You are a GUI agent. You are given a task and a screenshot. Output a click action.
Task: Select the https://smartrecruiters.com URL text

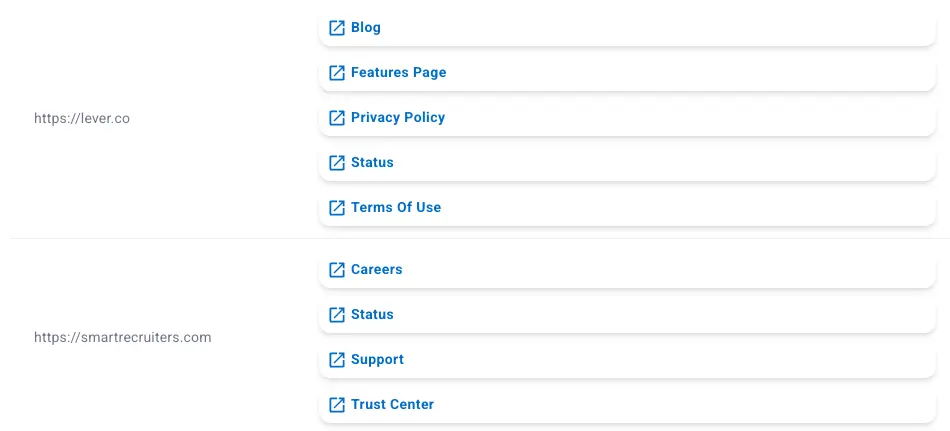[123, 337]
